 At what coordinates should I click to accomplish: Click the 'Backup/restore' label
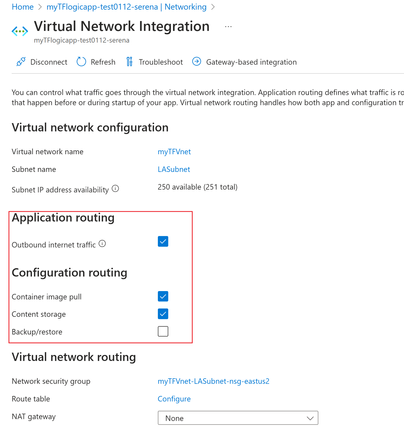(37, 332)
